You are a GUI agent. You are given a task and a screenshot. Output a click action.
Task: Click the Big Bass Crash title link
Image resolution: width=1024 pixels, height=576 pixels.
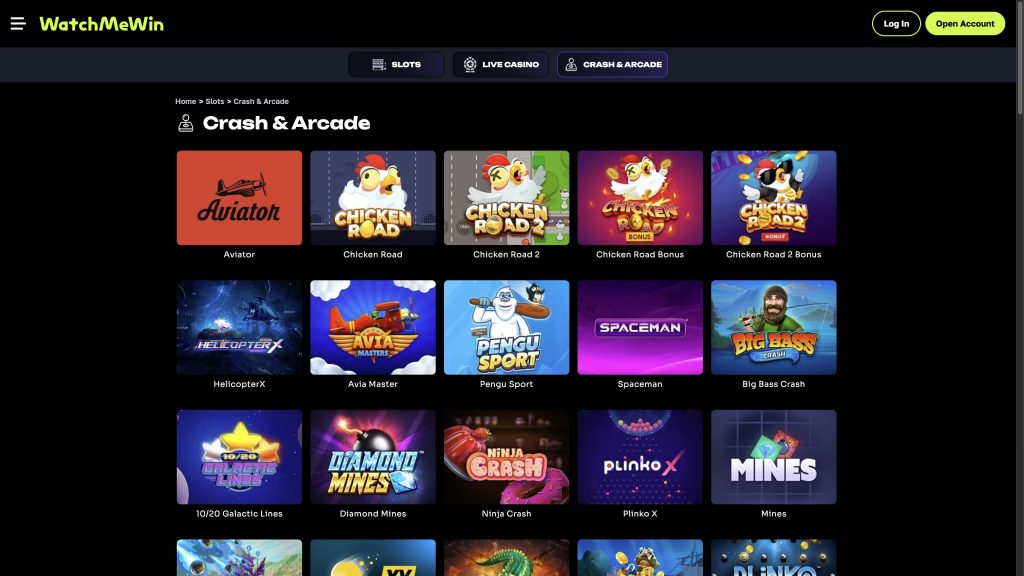tap(773, 384)
